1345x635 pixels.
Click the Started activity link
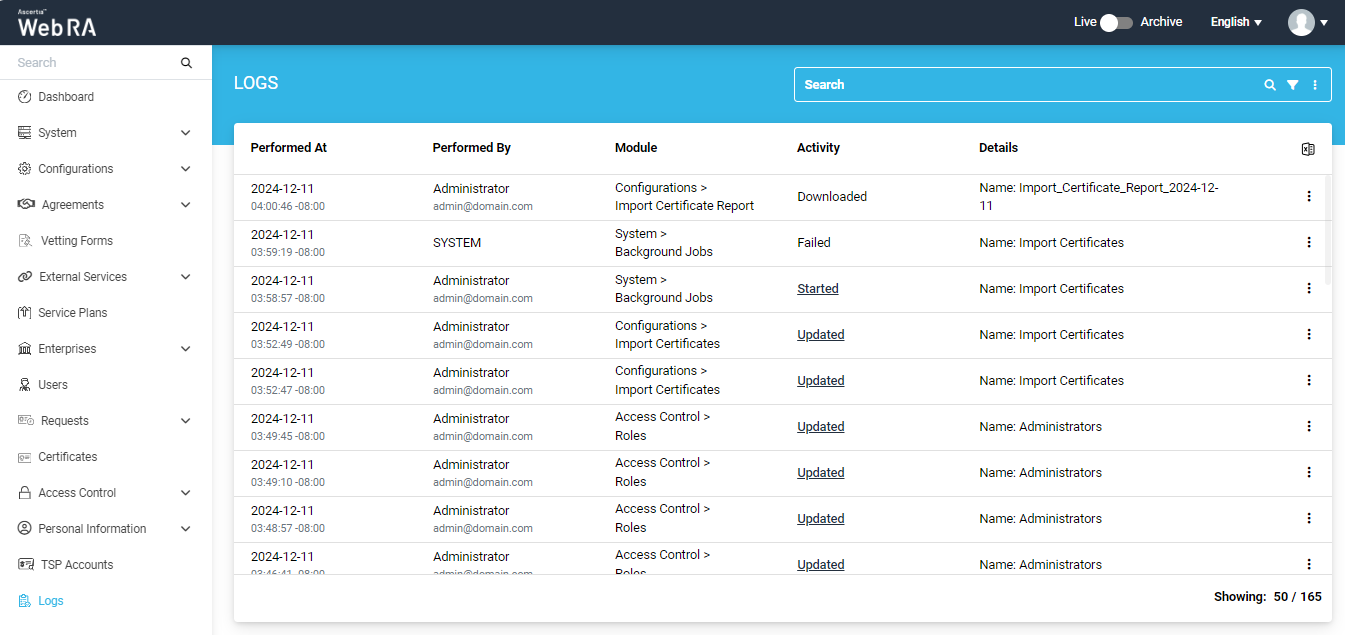[817, 289]
